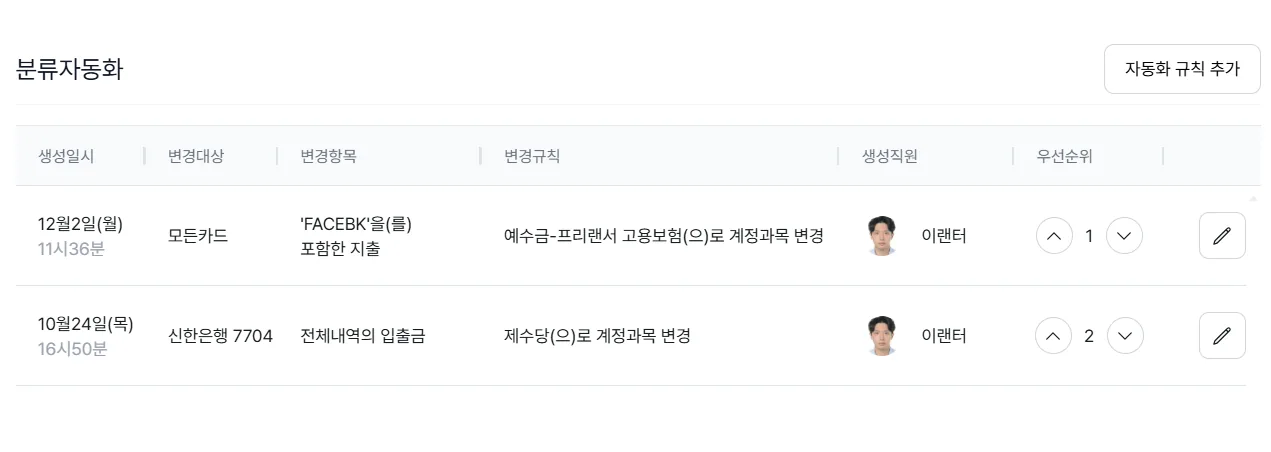The image size is (1271, 452).
Task: Select the 생성직원 column header
Action: 890,156
